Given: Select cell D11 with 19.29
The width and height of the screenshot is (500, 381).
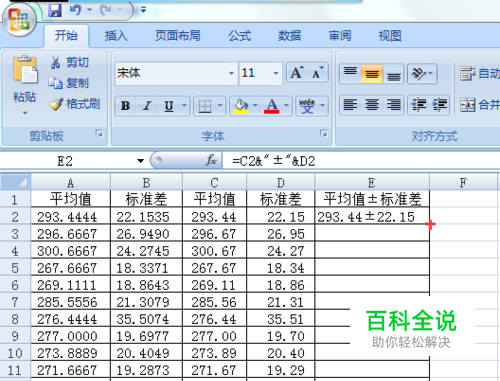Looking at the screenshot, I should pyautogui.click(x=281, y=370).
